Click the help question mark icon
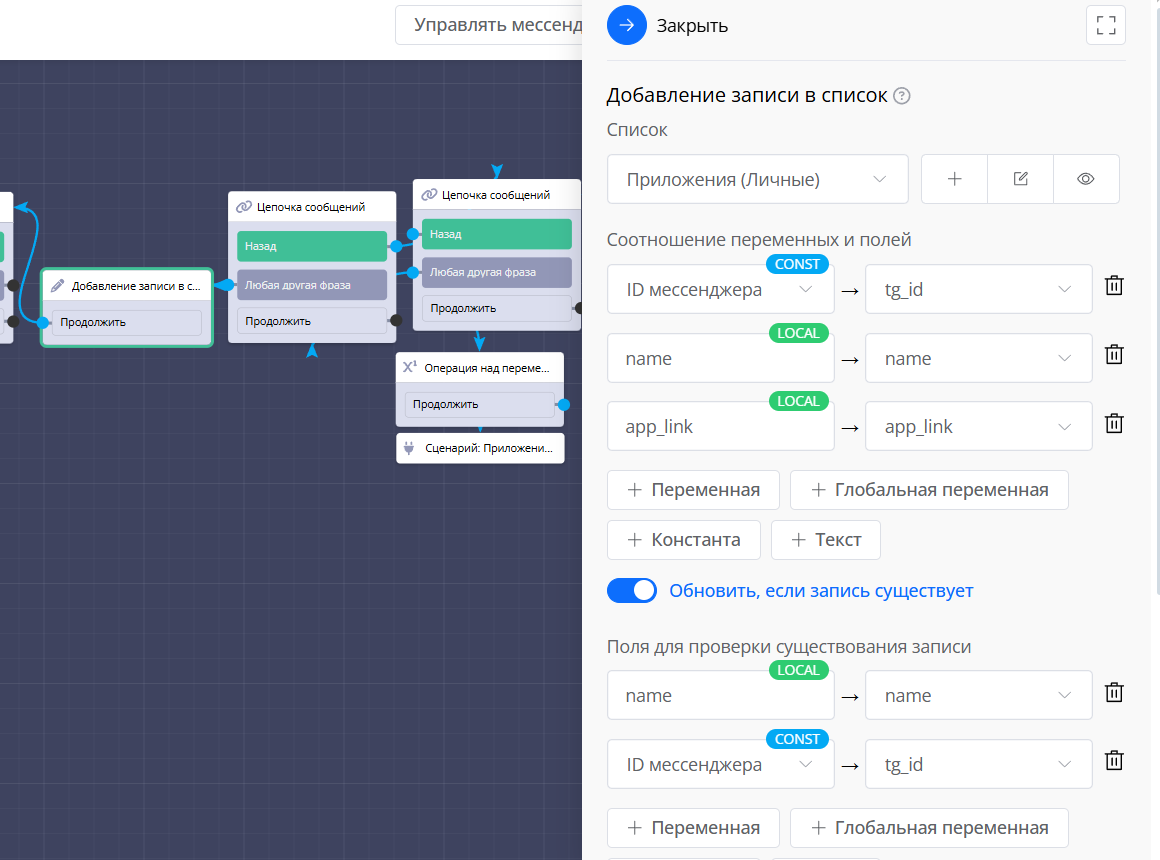 coord(902,96)
